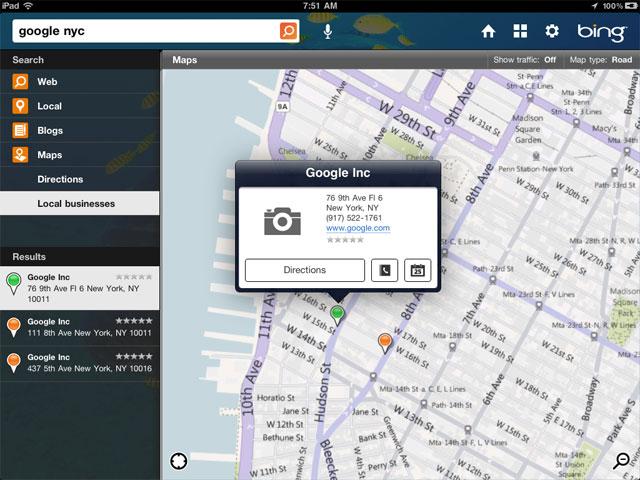This screenshot has width=640, height=480.
Task: Select the Local pin icon
Action: 20,106
